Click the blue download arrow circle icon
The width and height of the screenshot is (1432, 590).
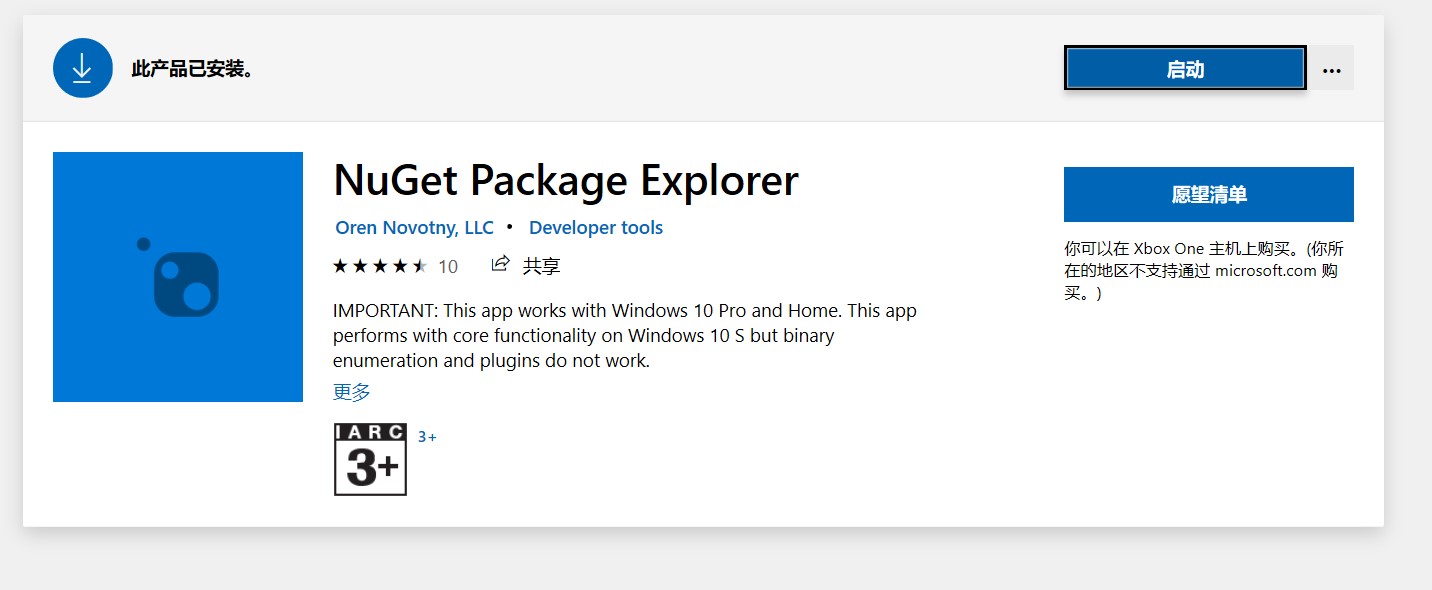tap(82, 68)
